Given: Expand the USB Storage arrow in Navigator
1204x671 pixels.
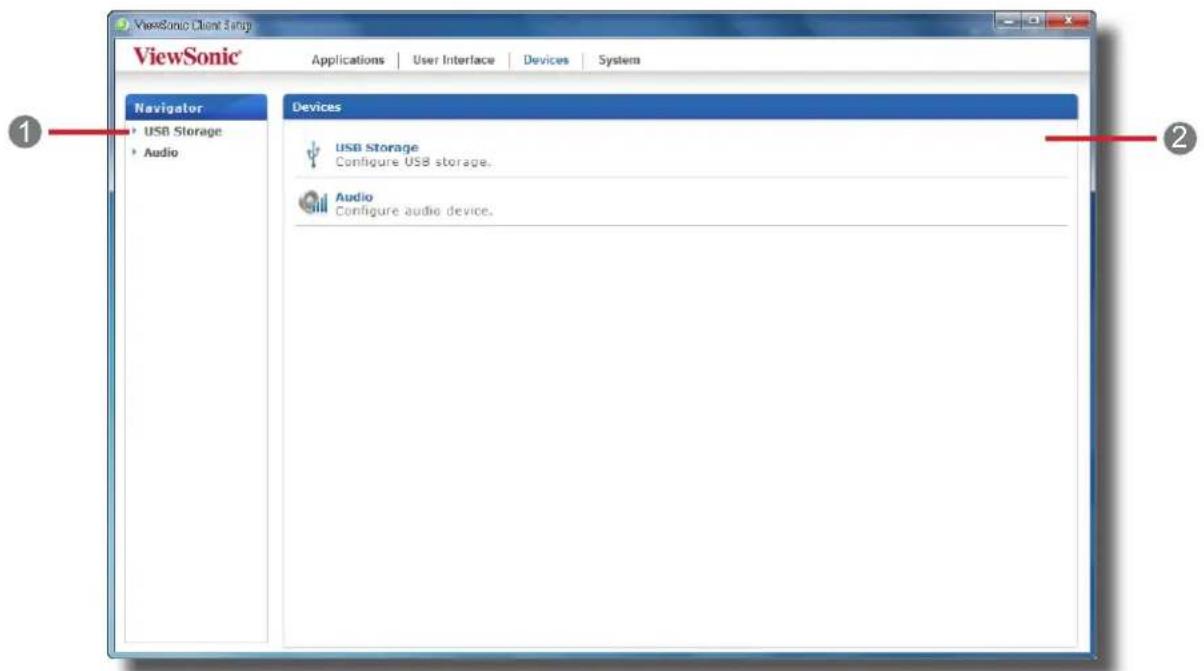Looking at the screenshot, I should (134, 132).
